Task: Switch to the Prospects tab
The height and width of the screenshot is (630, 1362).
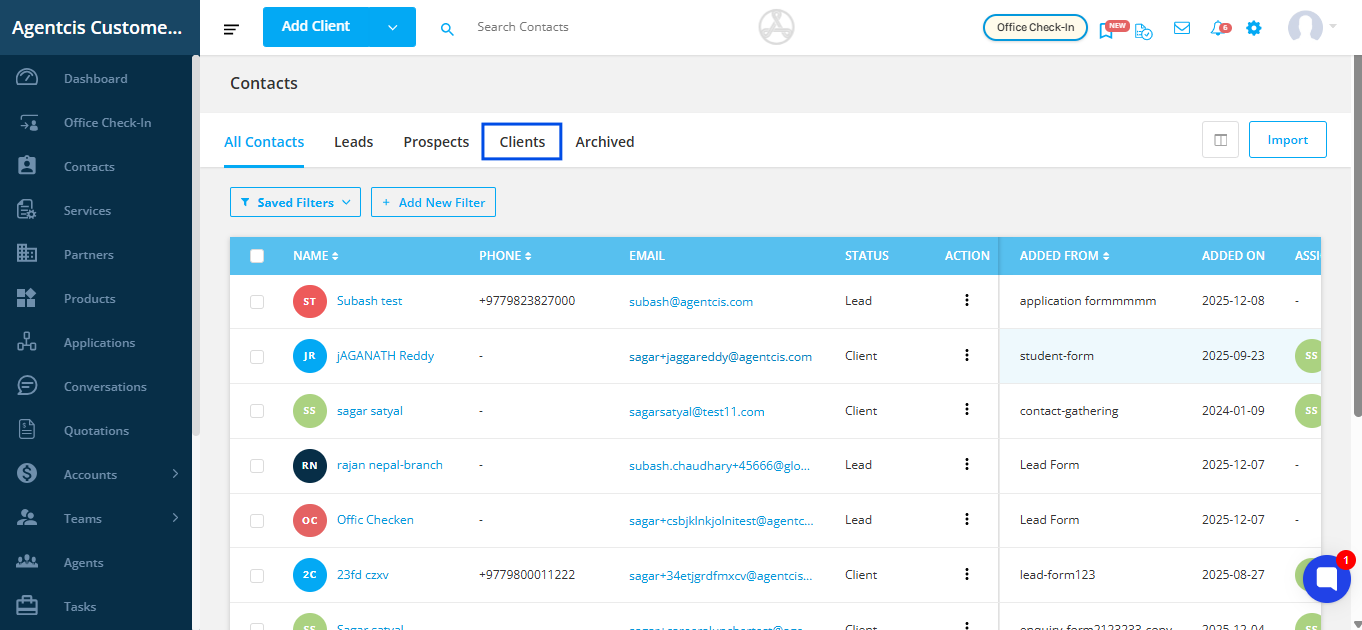Action: coord(436,142)
